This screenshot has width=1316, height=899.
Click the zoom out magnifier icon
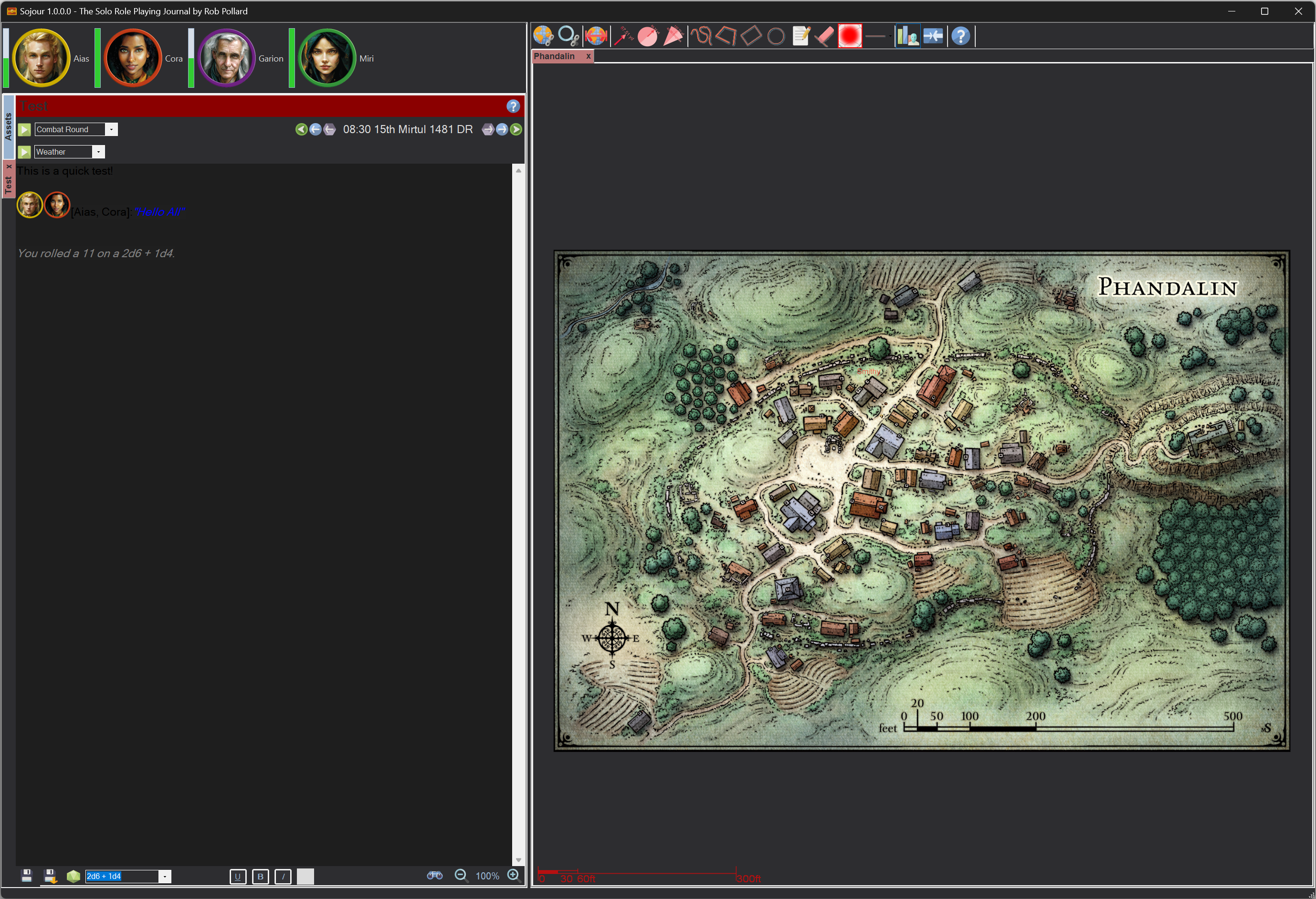461,875
